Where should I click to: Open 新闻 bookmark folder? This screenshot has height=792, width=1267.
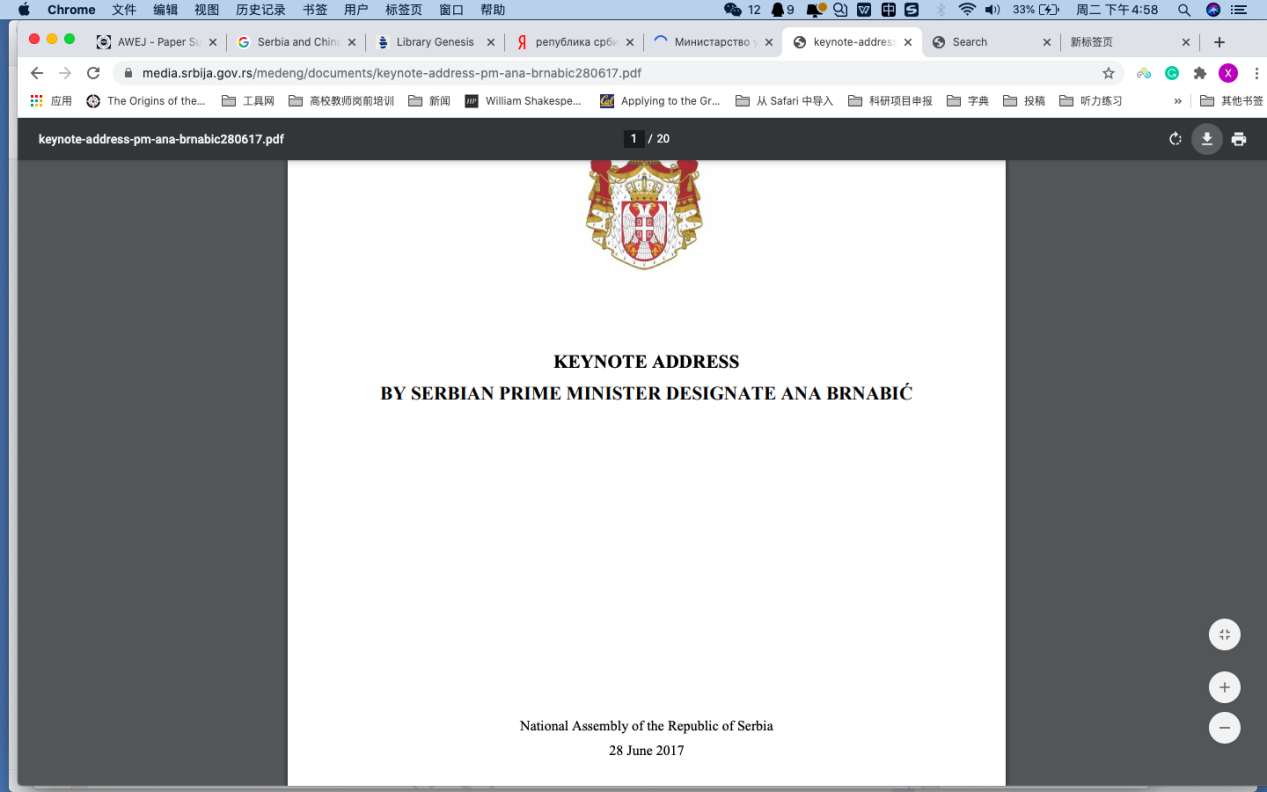point(430,101)
